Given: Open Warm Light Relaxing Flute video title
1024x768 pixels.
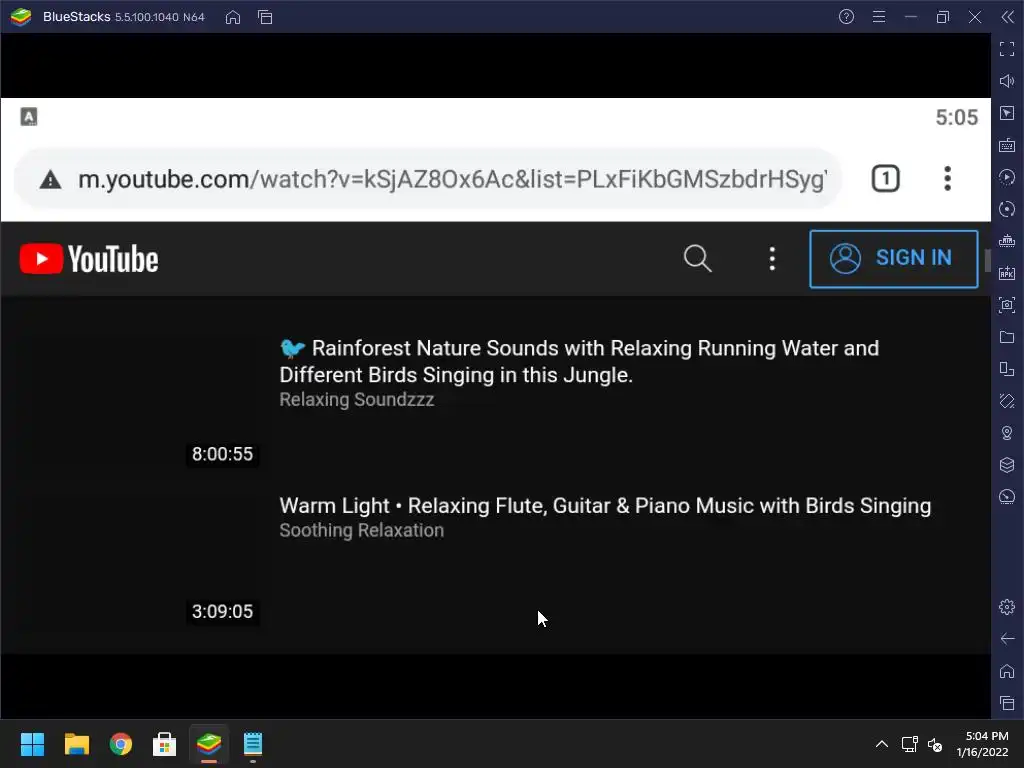Looking at the screenshot, I should (605, 505).
